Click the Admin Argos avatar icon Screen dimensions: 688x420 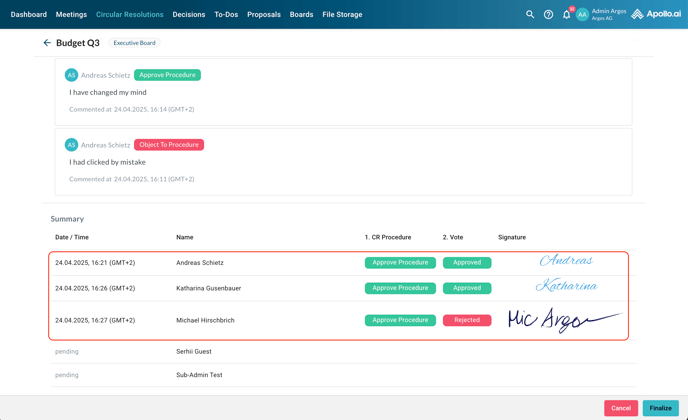[x=582, y=15]
